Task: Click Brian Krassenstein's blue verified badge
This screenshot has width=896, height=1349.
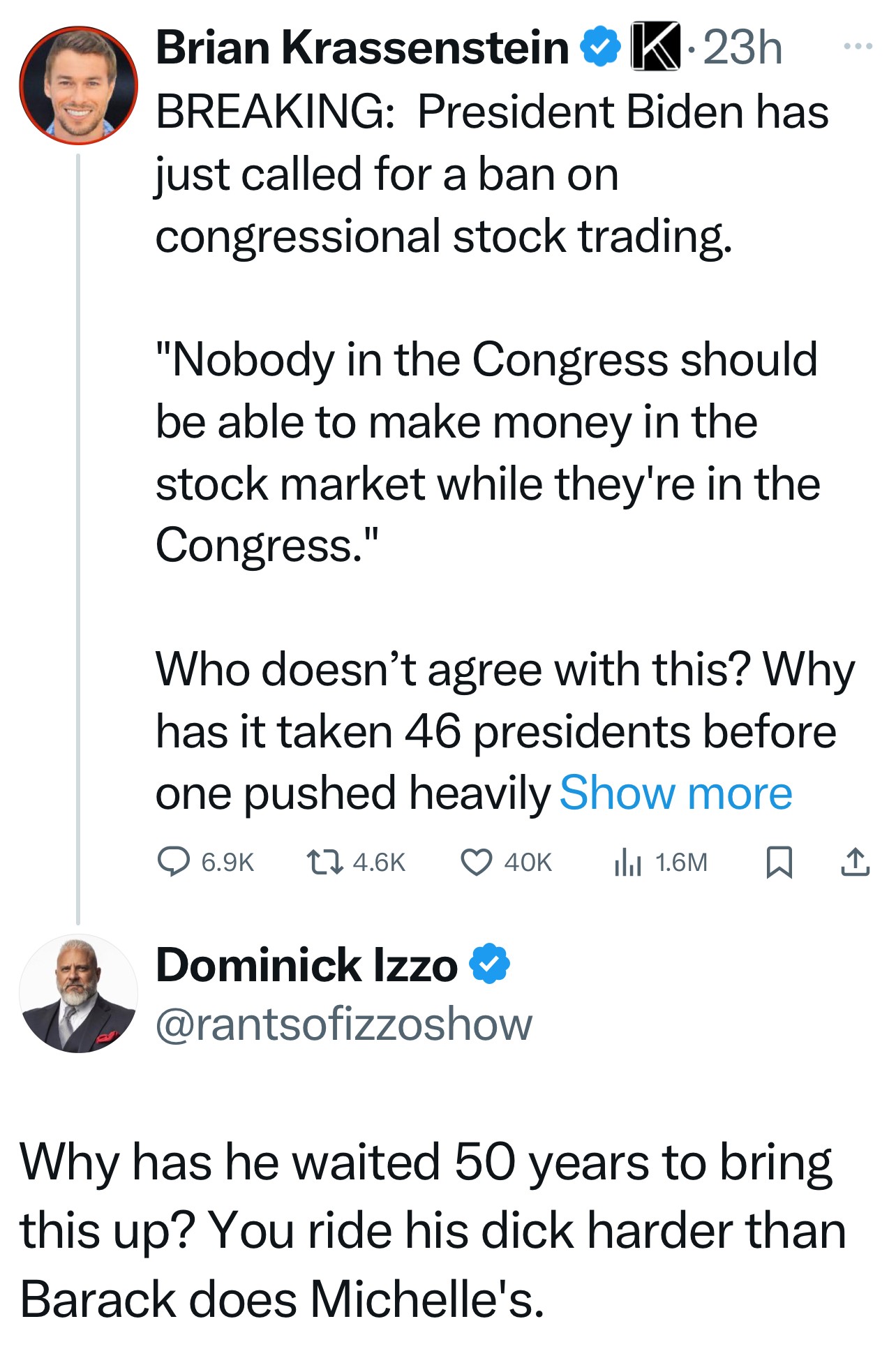Action: tap(601, 47)
